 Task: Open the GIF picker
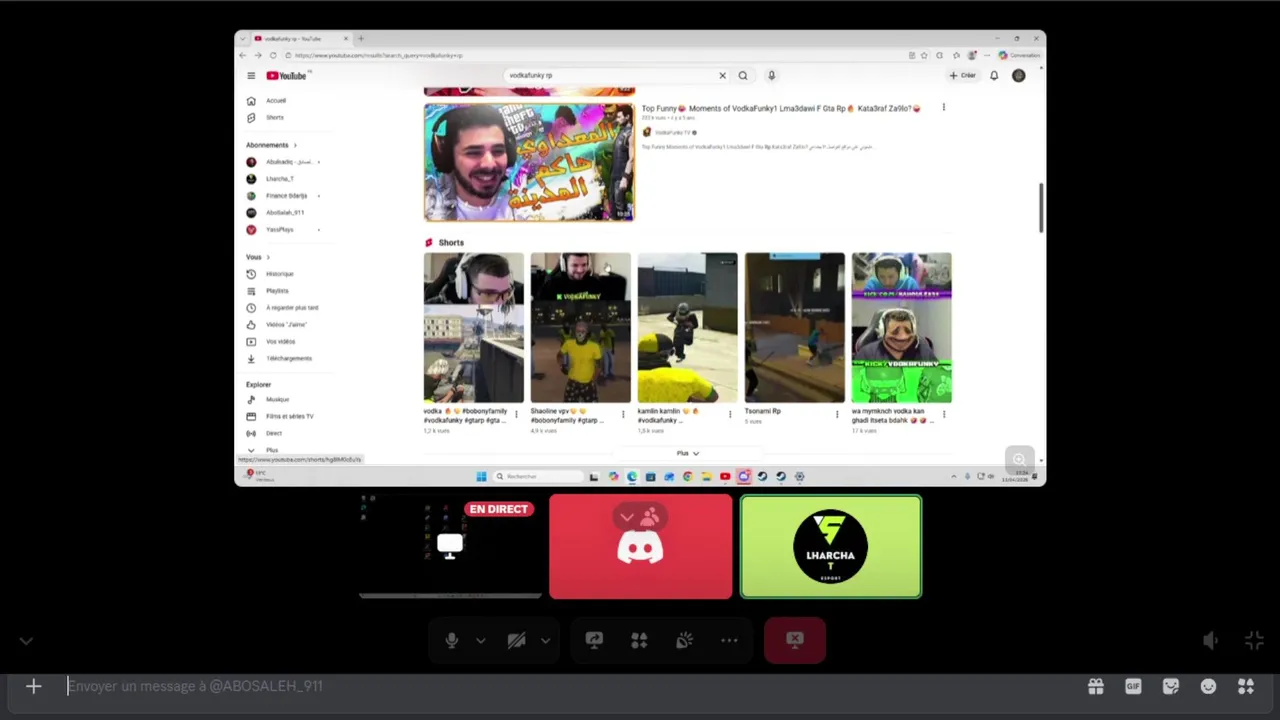1133,686
